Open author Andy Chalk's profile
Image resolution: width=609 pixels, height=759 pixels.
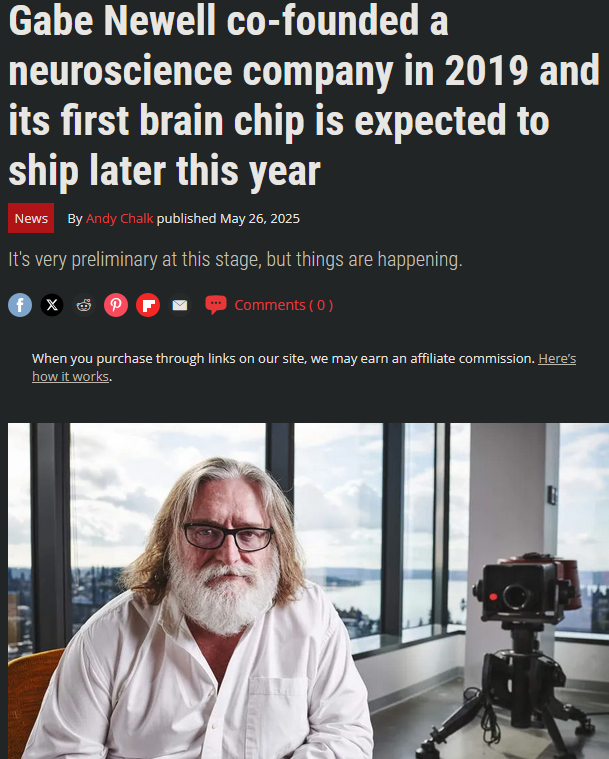pos(120,219)
